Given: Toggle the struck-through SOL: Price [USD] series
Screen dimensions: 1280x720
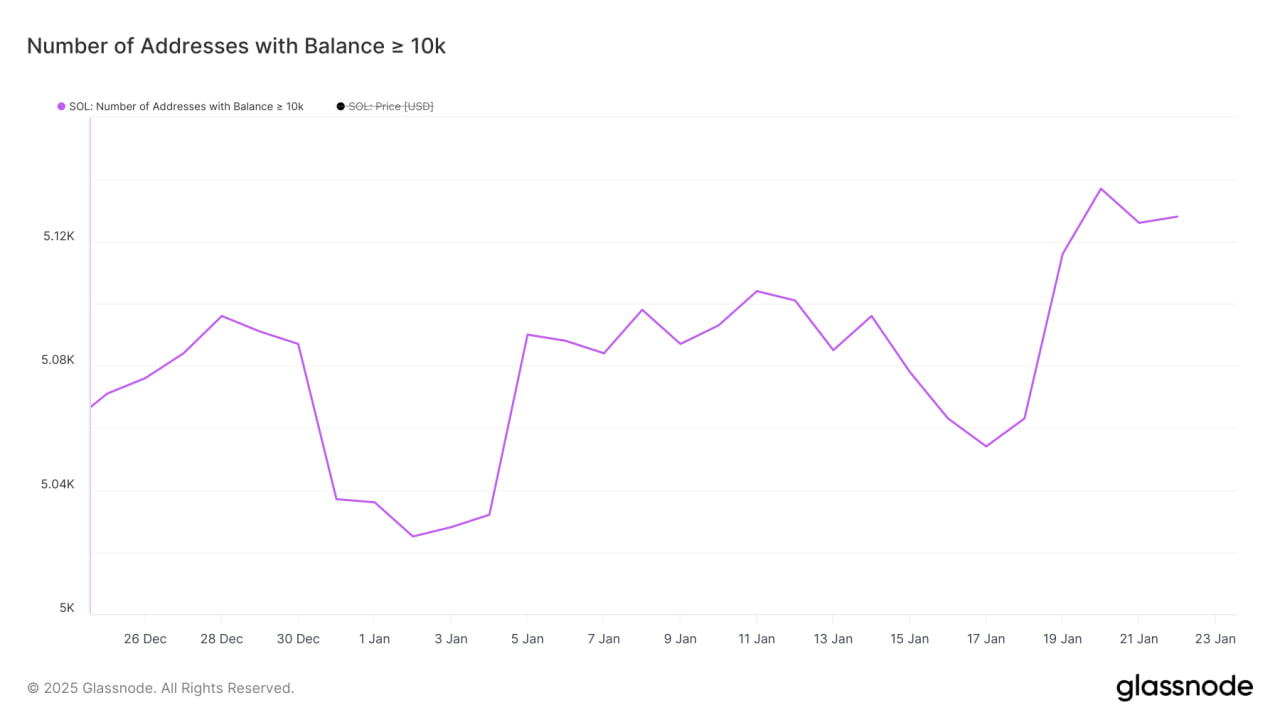Looking at the screenshot, I should [390, 106].
